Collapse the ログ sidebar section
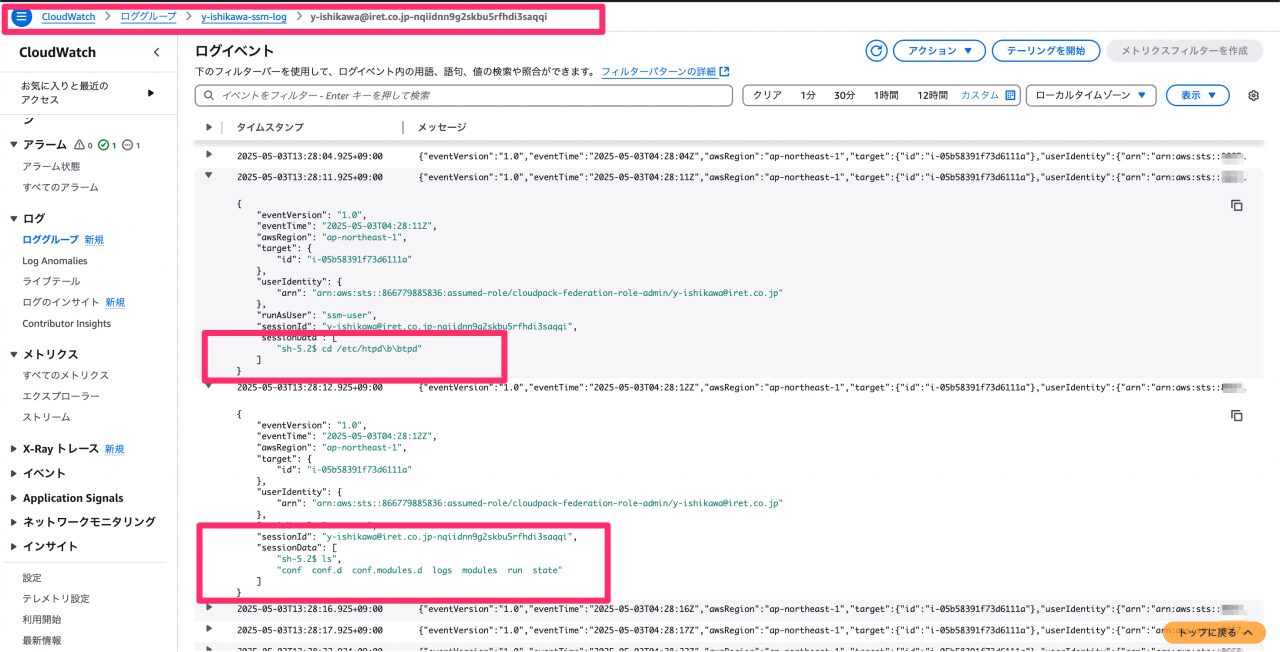 point(14,218)
